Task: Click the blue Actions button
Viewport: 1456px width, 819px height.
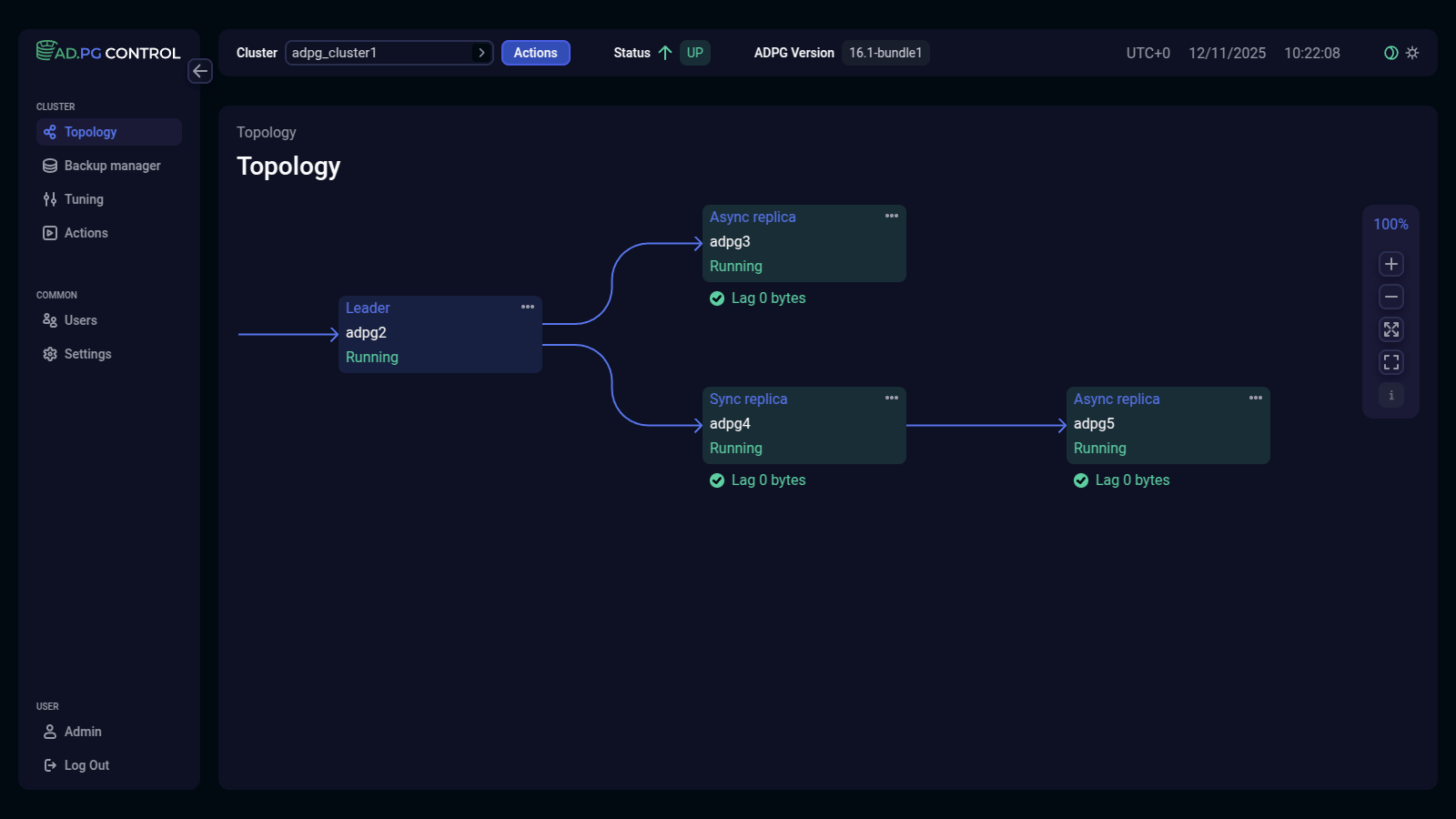Action: (535, 53)
